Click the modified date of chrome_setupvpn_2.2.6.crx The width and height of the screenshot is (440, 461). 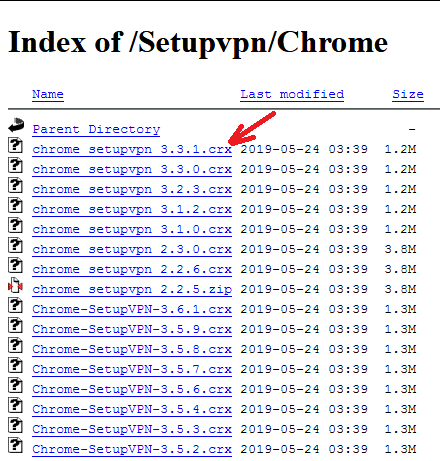pyautogui.click(x=304, y=269)
